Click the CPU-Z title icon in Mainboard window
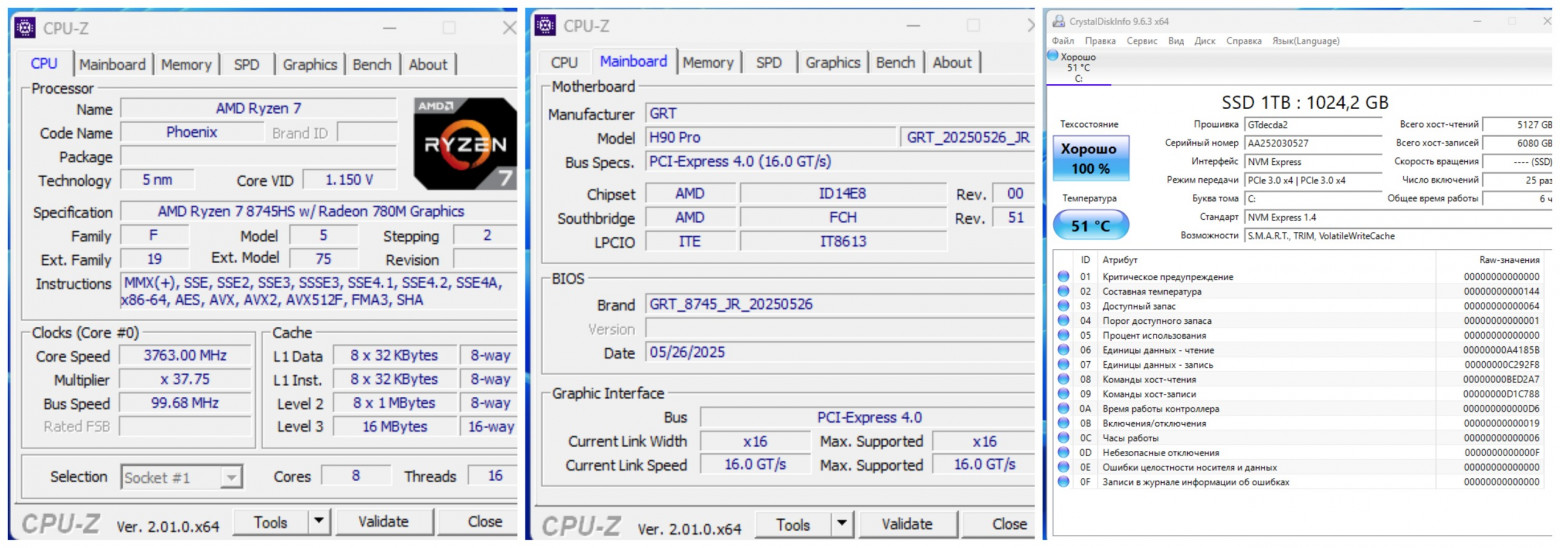The image size is (1560, 548). click(545, 25)
